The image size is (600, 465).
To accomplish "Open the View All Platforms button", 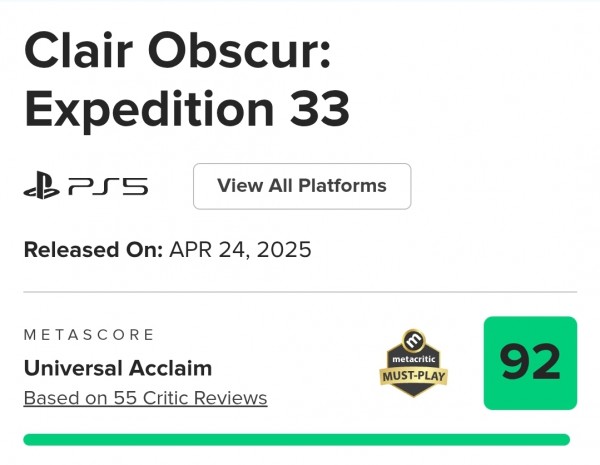I will tap(302, 186).
